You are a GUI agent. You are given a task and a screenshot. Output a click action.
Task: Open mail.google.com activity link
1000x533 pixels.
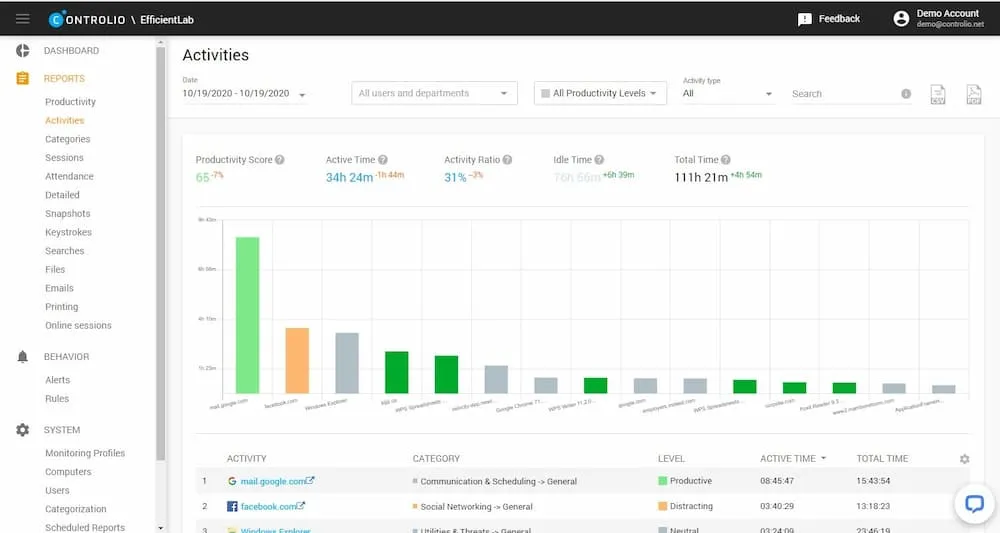tap(277, 481)
